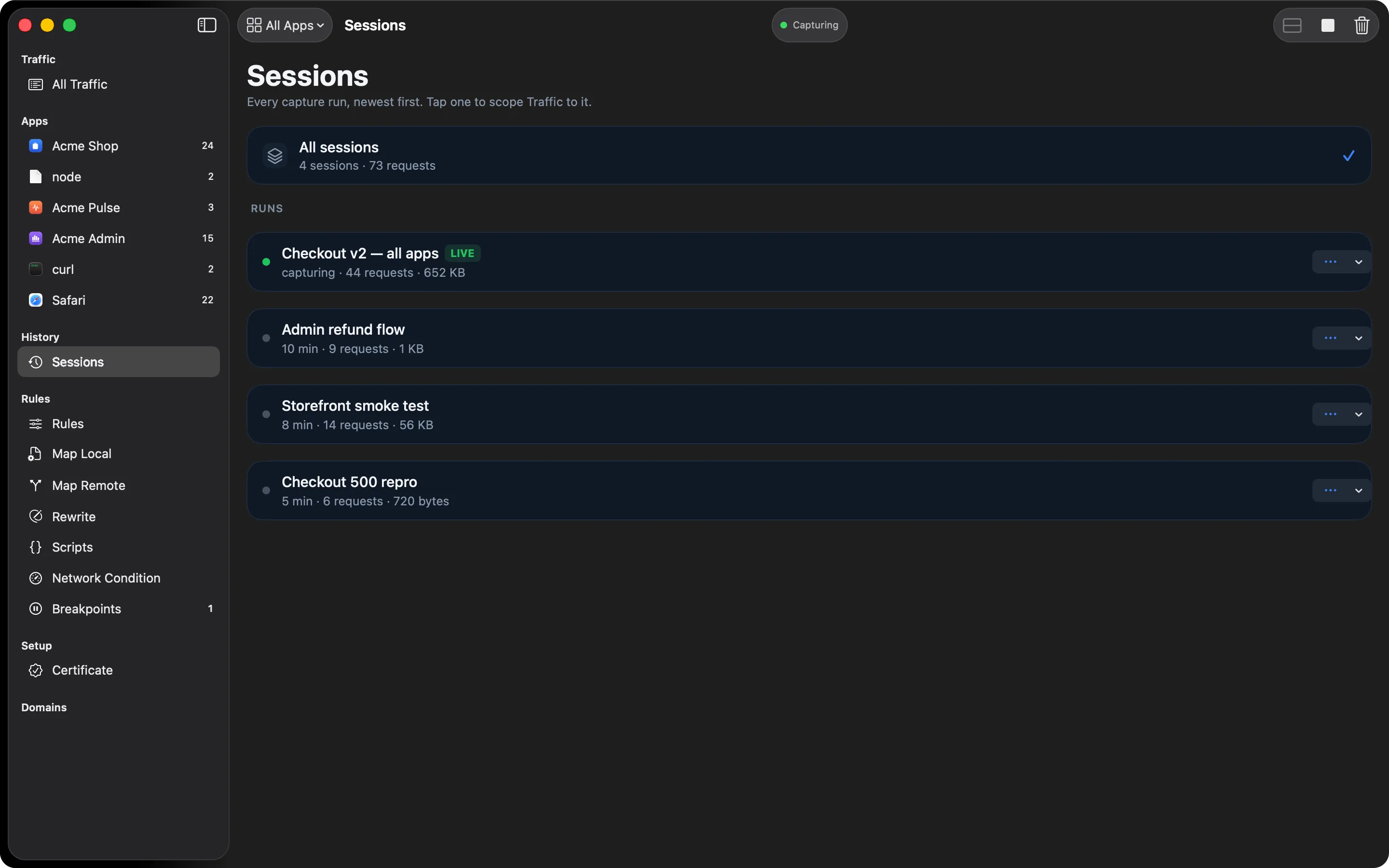Viewport: 1389px width, 868px height.
Task: Click the Domains section header
Action: [44, 708]
